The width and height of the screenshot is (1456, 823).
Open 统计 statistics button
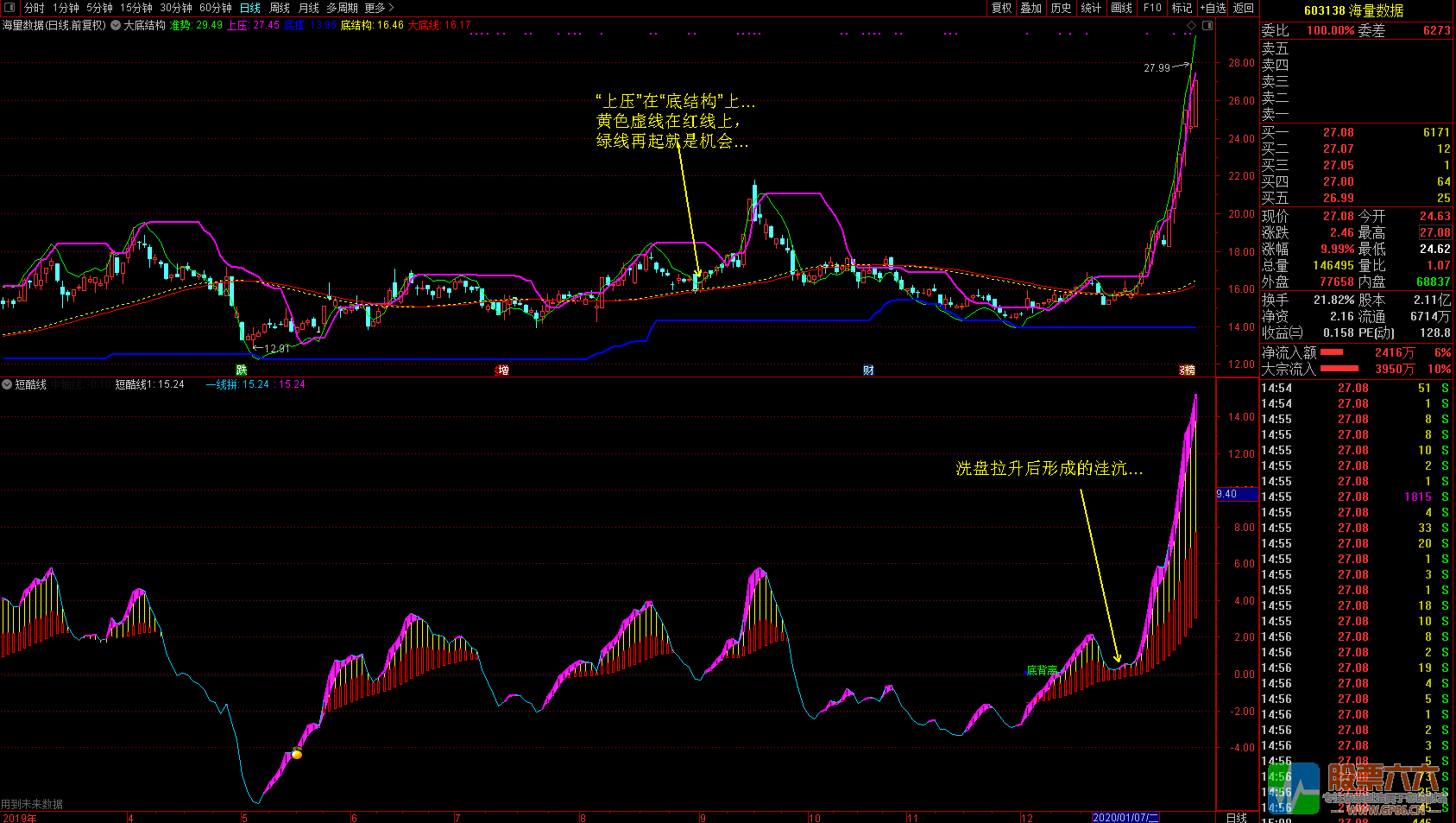pyautogui.click(x=1092, y=8)
